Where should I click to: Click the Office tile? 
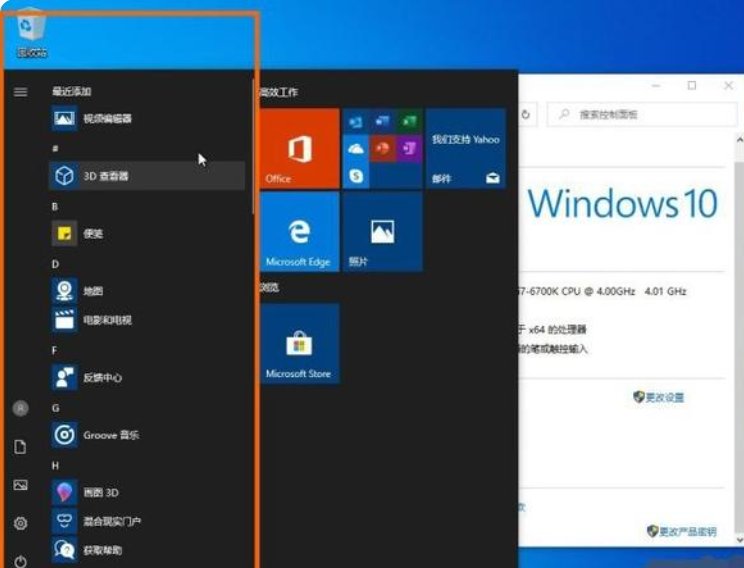(299, 149)
